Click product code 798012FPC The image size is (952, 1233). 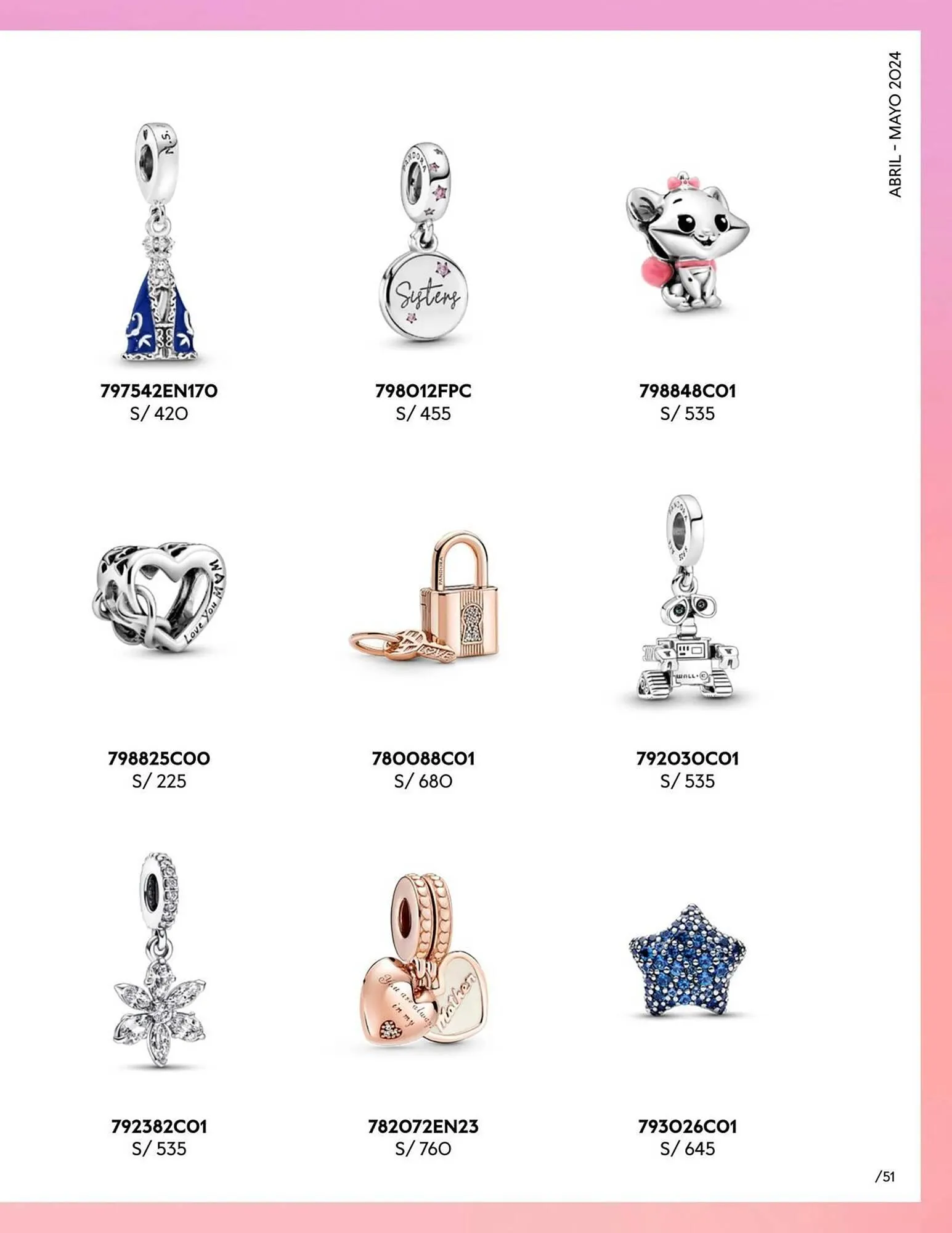coord(423,391)
